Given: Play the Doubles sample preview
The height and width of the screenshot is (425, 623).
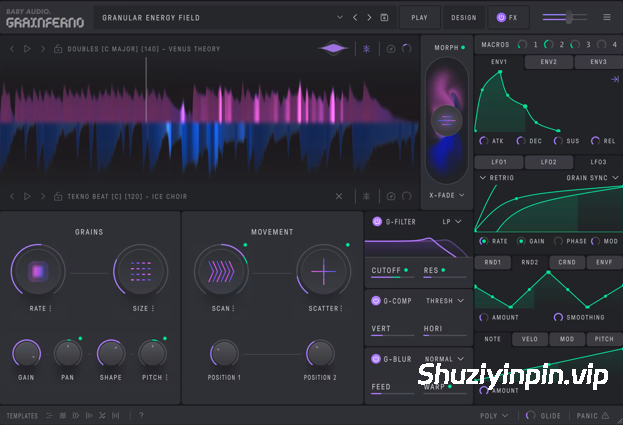Looking at the screenshot, I should (27, 48).
